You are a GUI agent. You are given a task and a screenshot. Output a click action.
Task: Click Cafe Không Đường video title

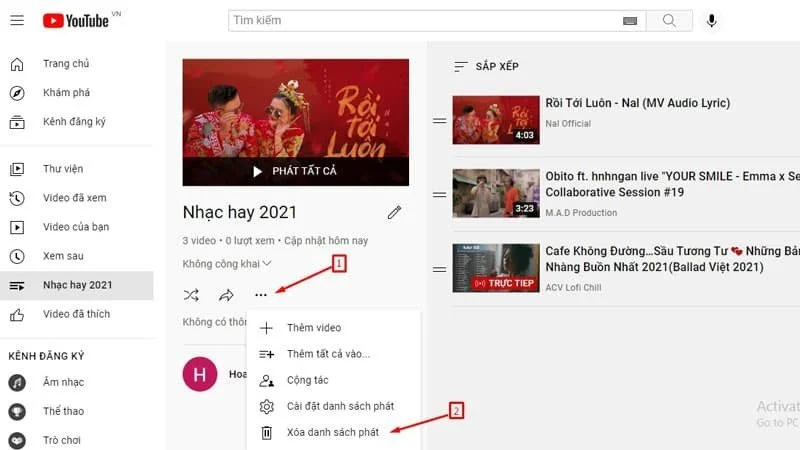click(x=672, y=259)
